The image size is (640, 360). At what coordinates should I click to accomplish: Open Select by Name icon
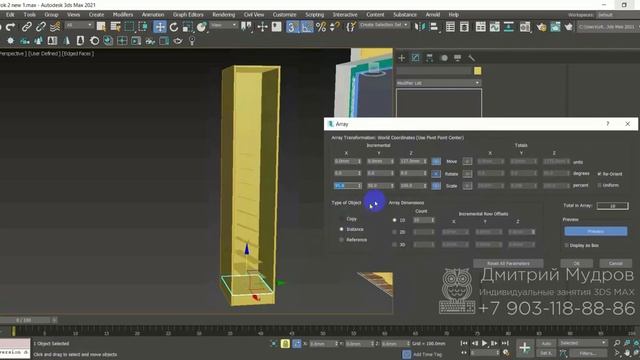click(x=116, y=27)
